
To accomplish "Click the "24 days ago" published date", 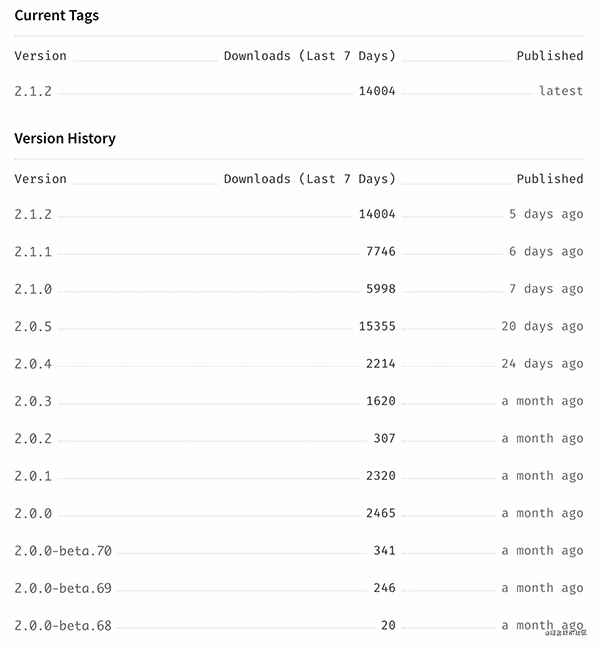I will [x=542, y=364].
